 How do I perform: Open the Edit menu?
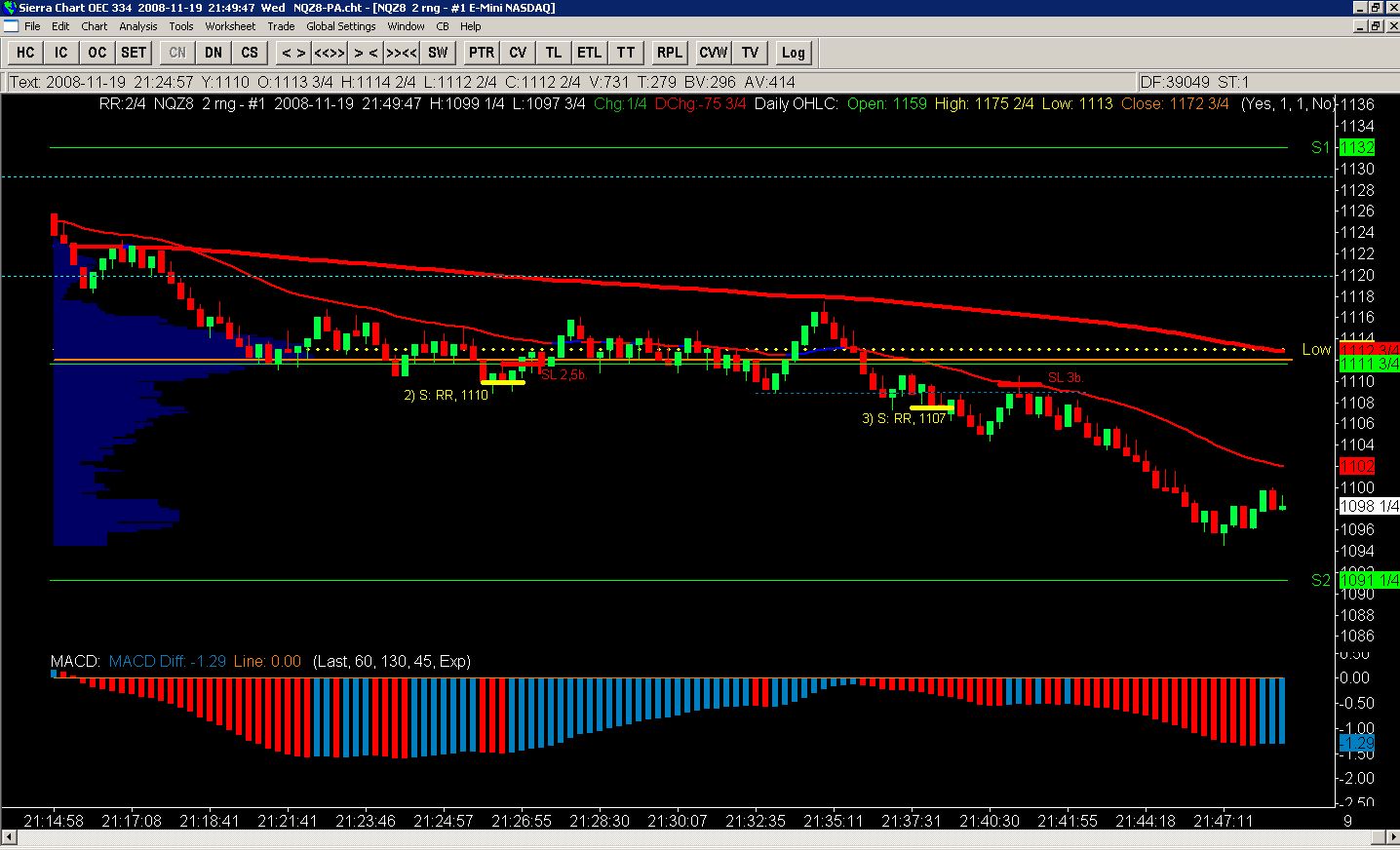[60, 26]
